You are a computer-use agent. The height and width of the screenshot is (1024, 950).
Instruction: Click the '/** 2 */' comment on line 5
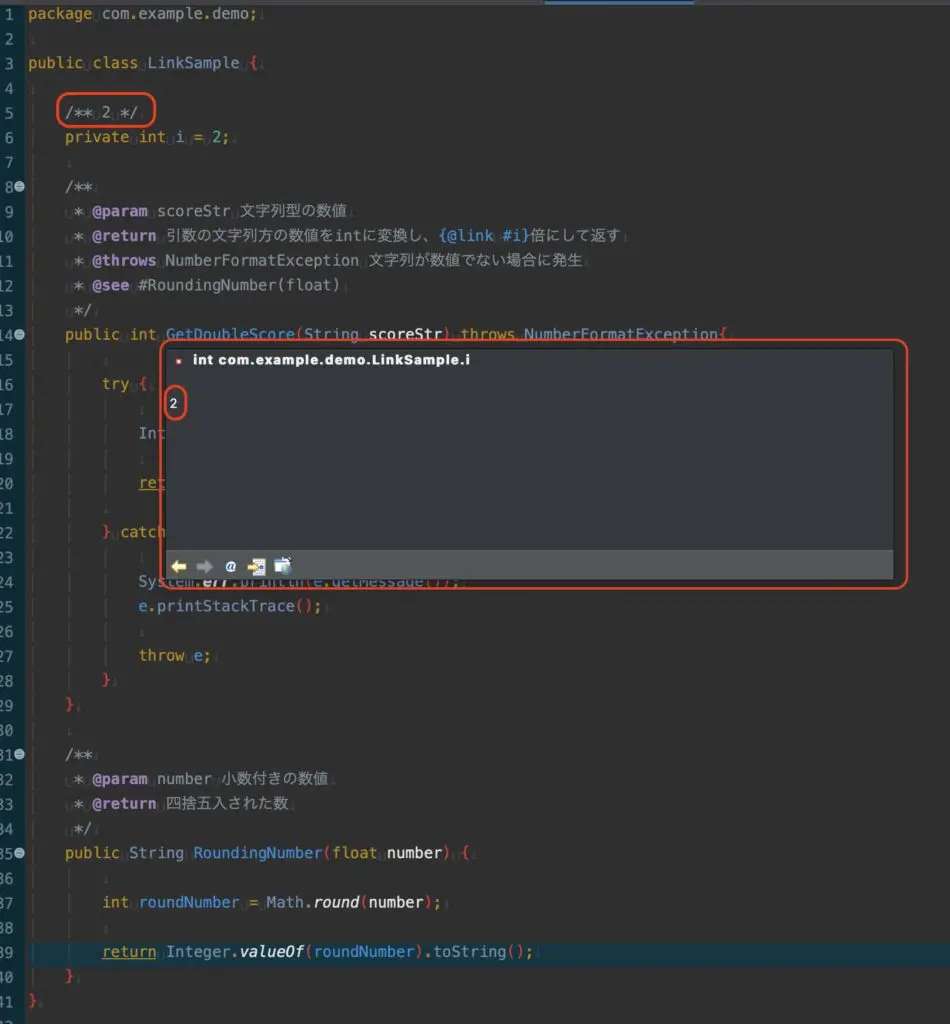point(102,112)
